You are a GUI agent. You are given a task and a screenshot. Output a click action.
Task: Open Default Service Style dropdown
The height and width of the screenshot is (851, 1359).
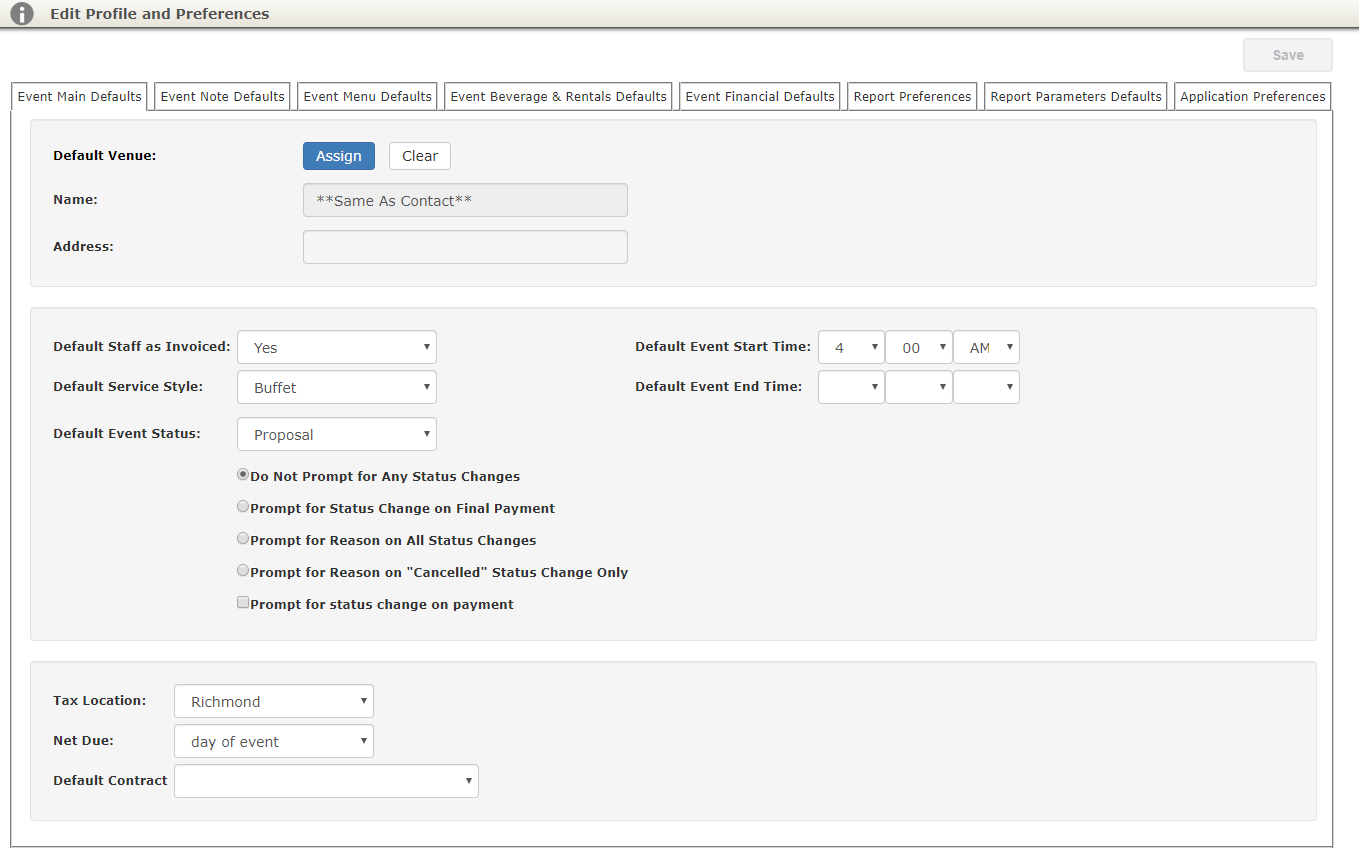[337, 387]
